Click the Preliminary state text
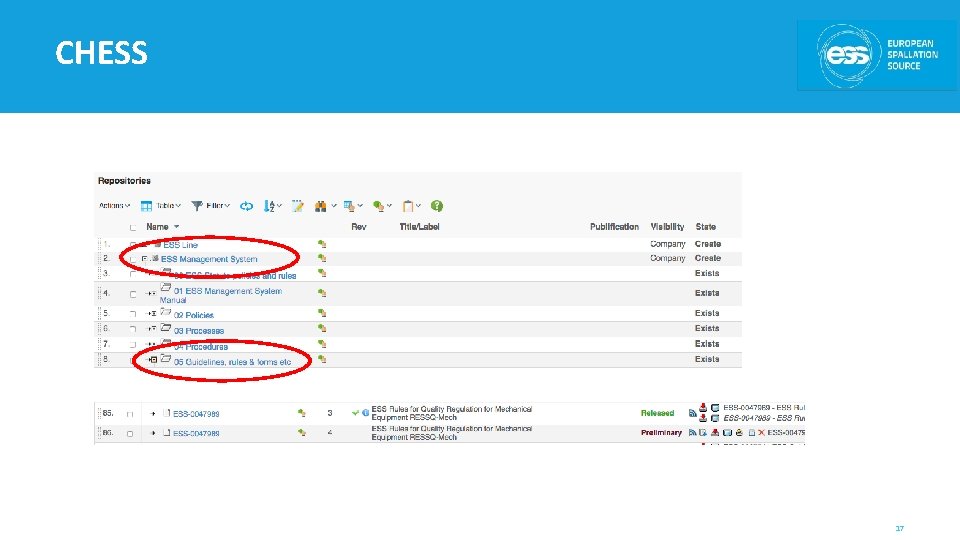This screenshot has width=960, height=540. (661, 432)
